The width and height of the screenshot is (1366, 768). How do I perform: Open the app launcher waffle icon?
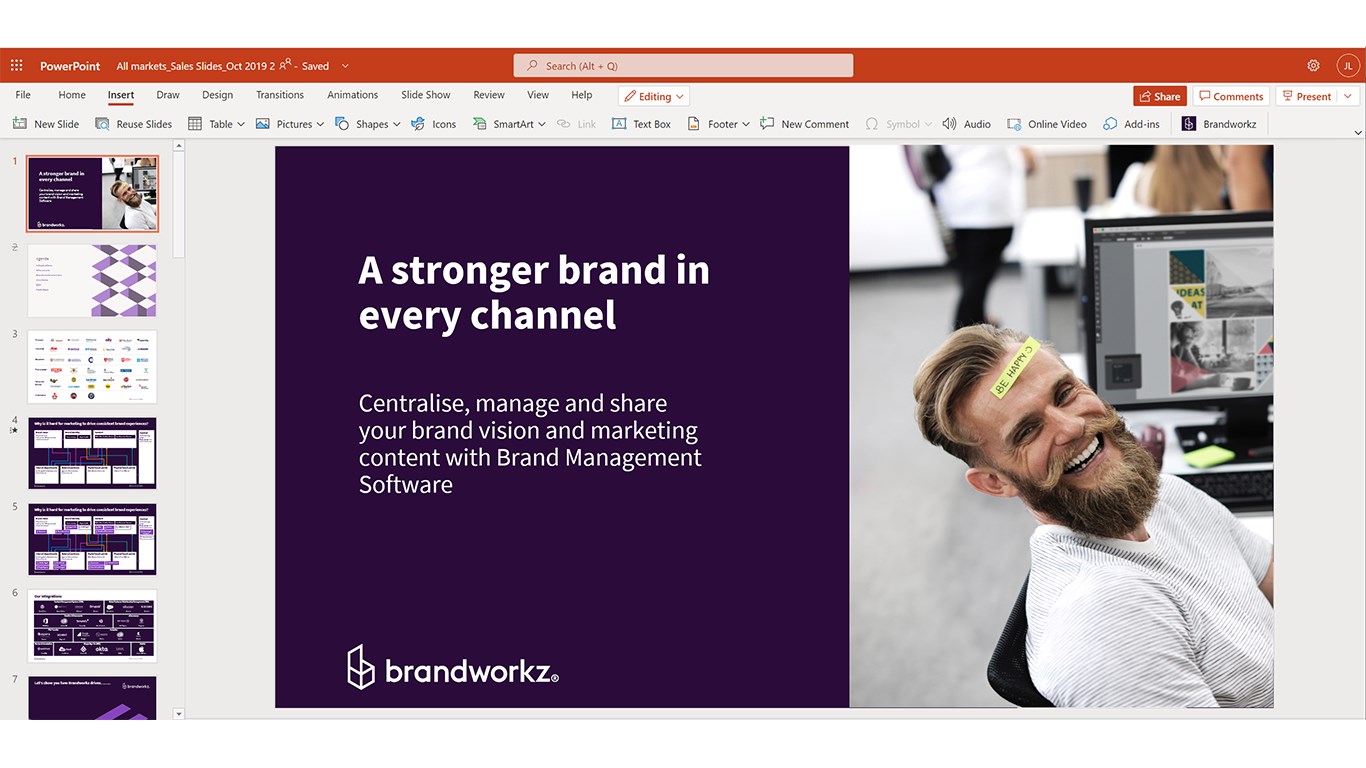[16, 66]
